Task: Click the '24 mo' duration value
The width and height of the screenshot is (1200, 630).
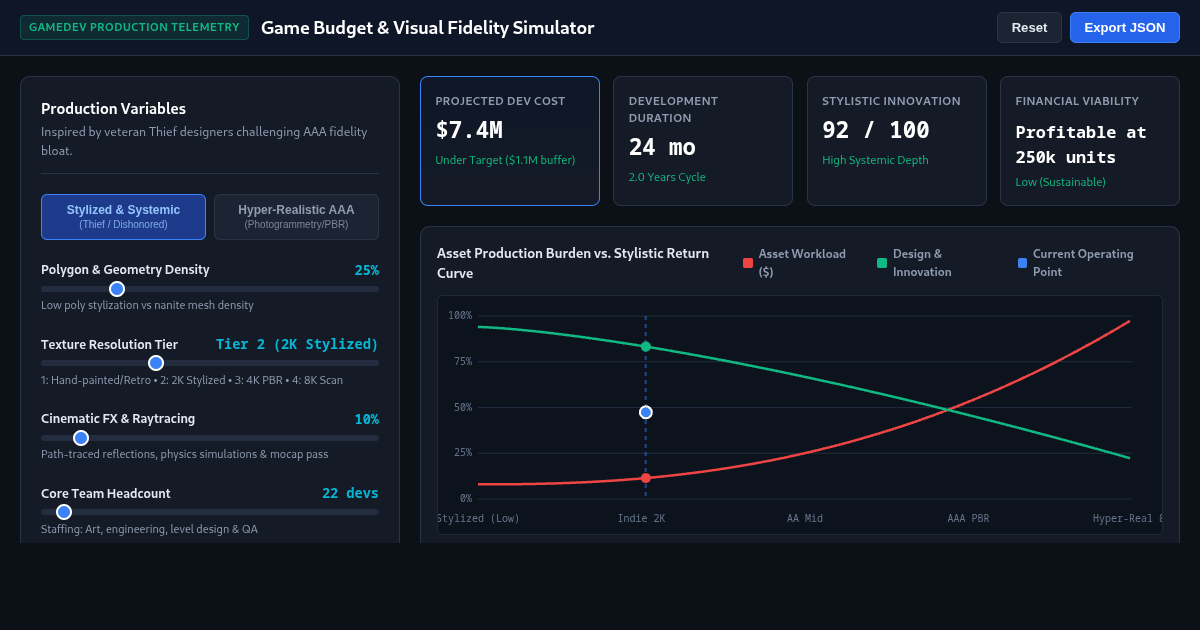Action: click(x=662, y=147)
